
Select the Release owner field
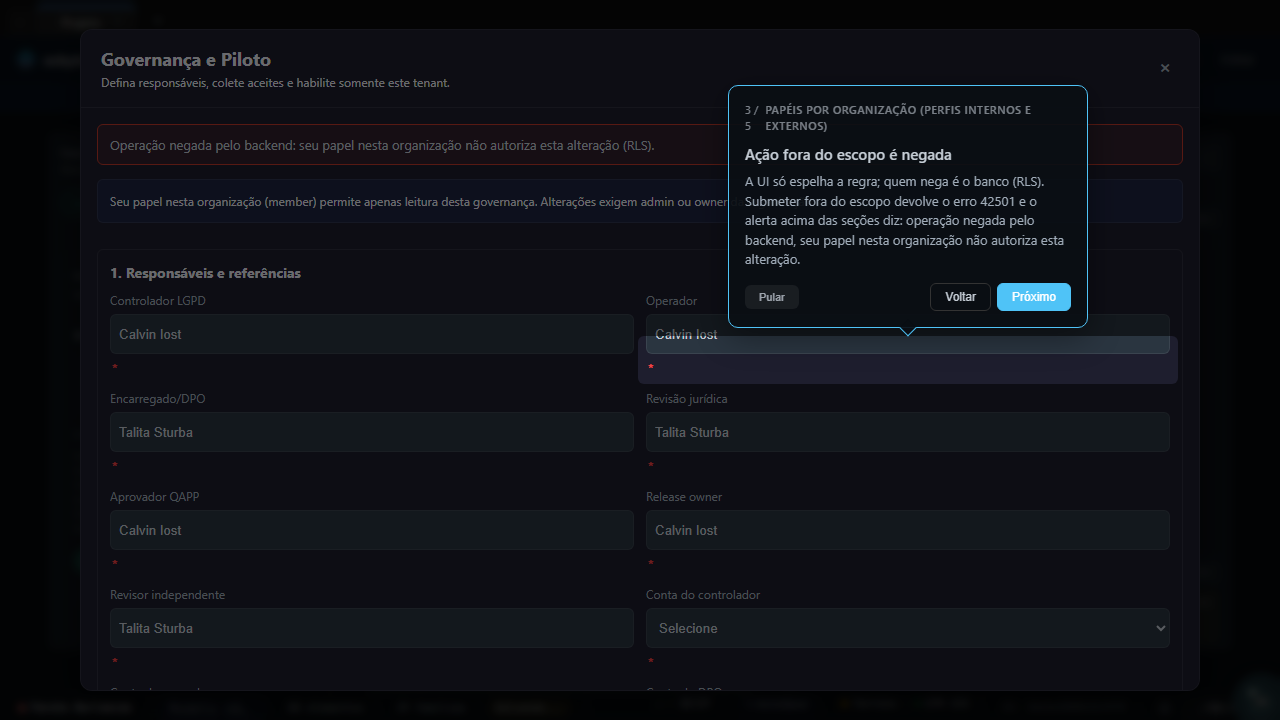pos(908,530)
